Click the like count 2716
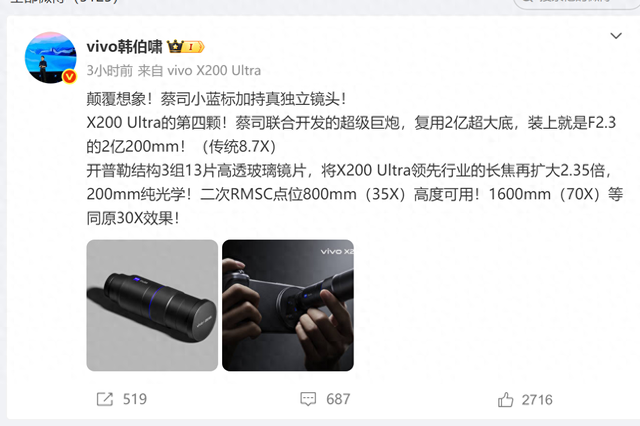640x426 pixels. 537,400
